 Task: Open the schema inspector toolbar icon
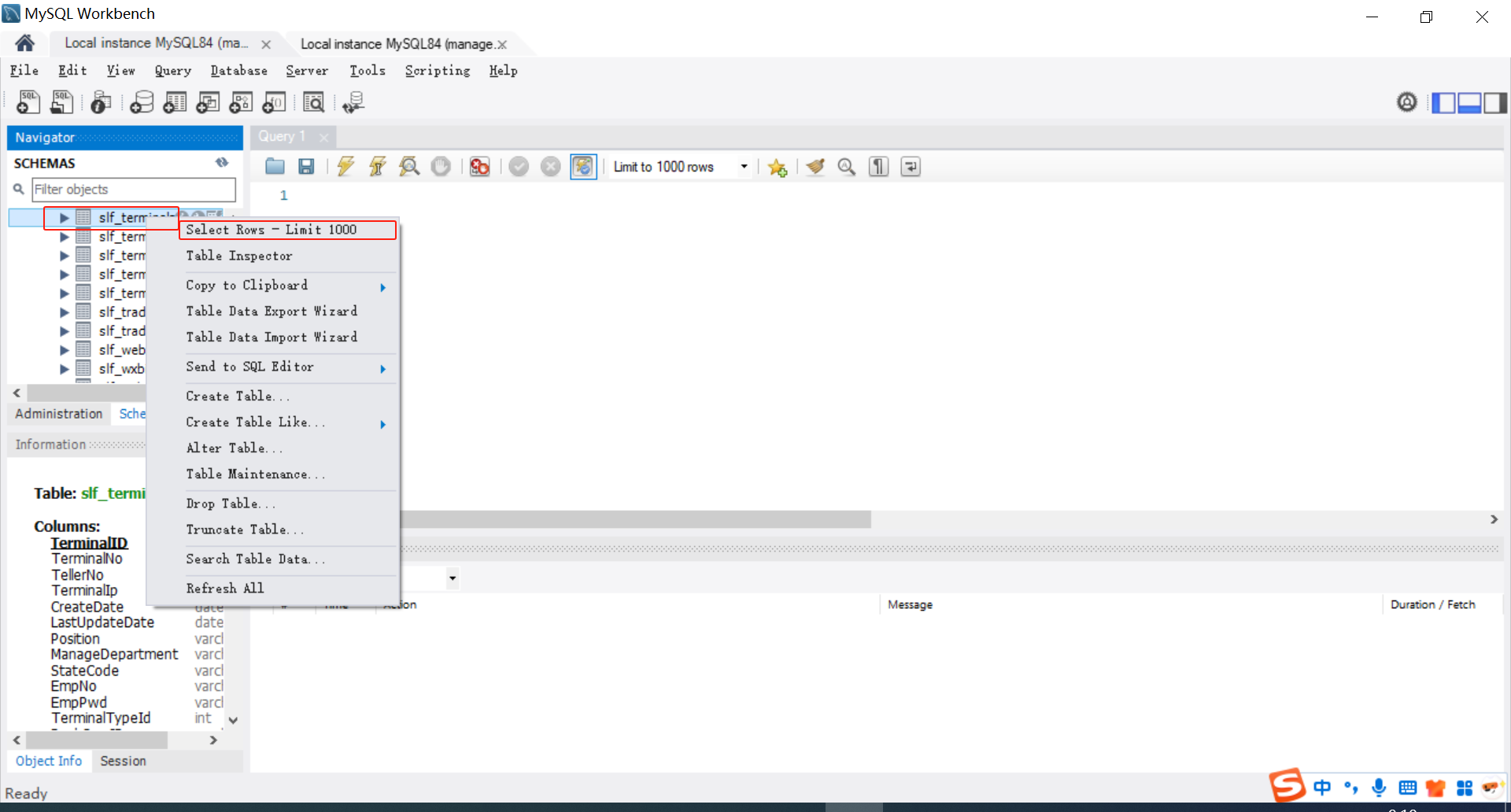click(x=101, y=102)
